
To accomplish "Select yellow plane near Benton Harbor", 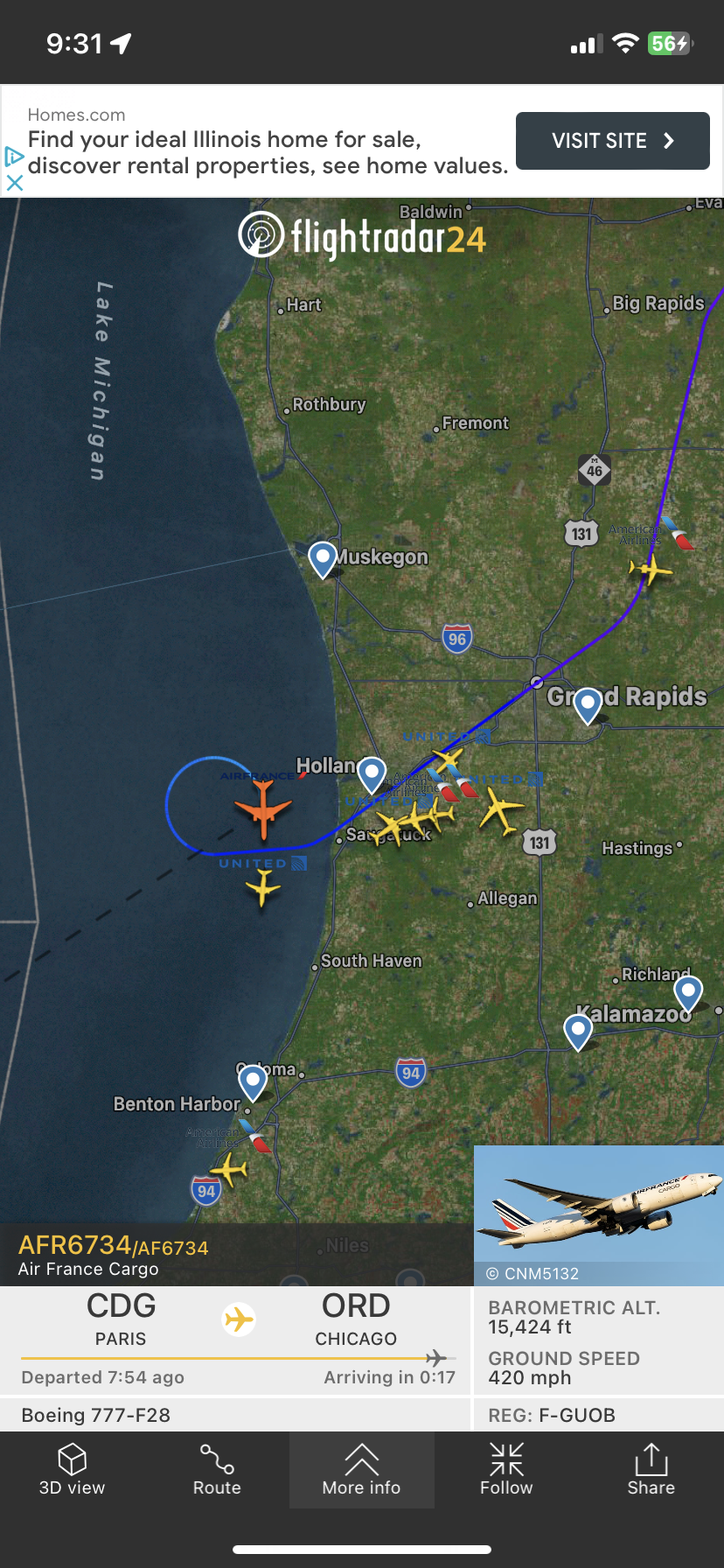I will click(x=230, y=1170).
